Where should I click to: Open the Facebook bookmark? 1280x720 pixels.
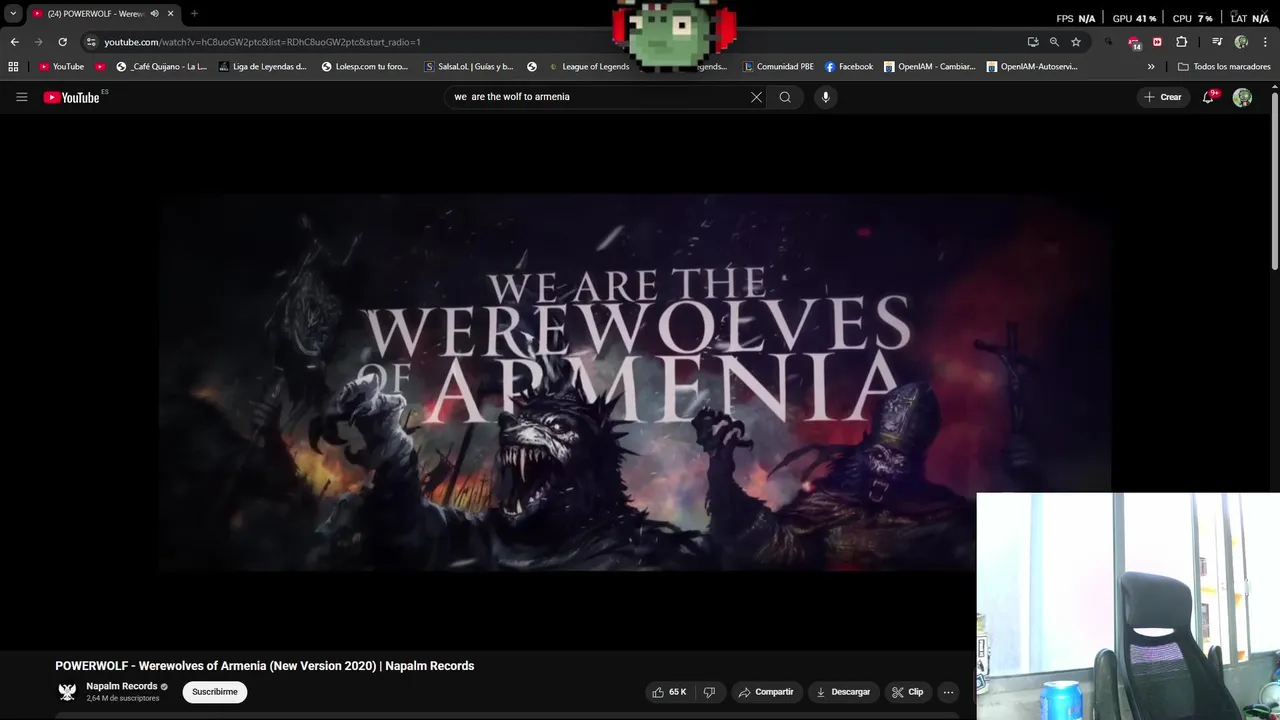849,67
